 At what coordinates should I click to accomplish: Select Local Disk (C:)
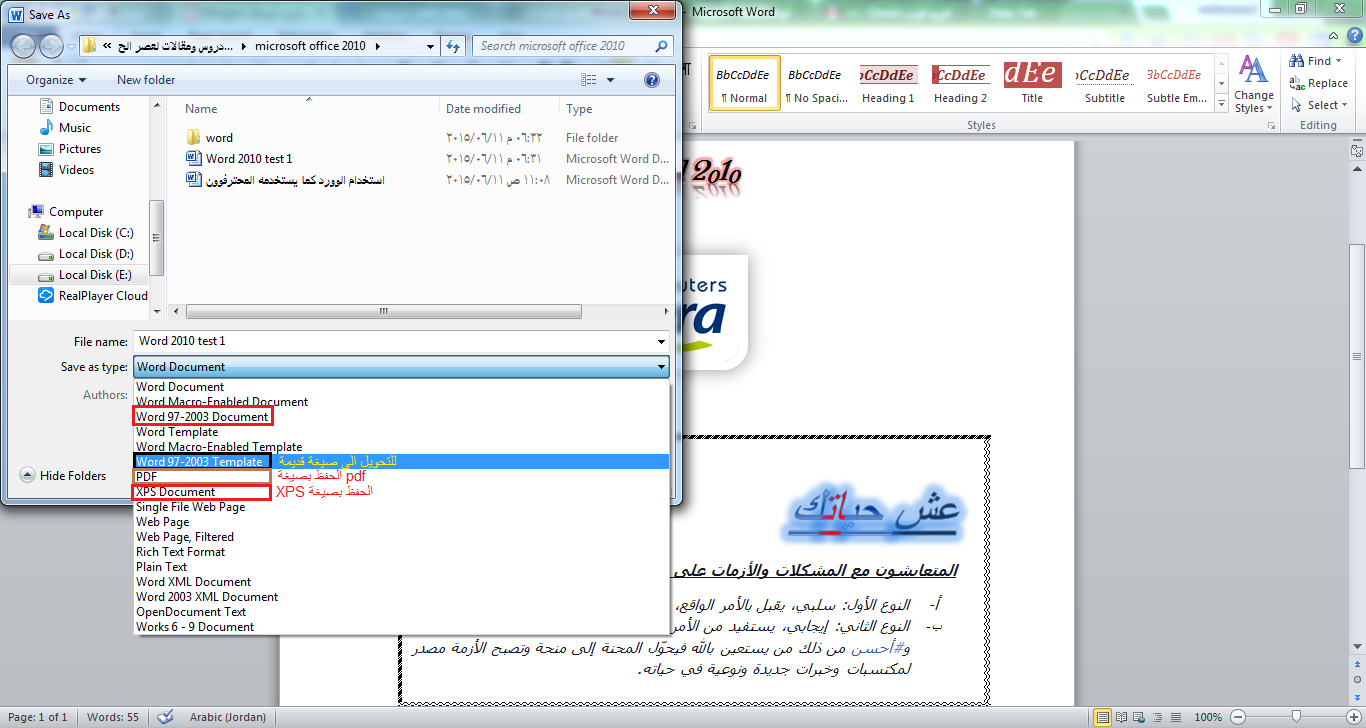pos(86,233)
